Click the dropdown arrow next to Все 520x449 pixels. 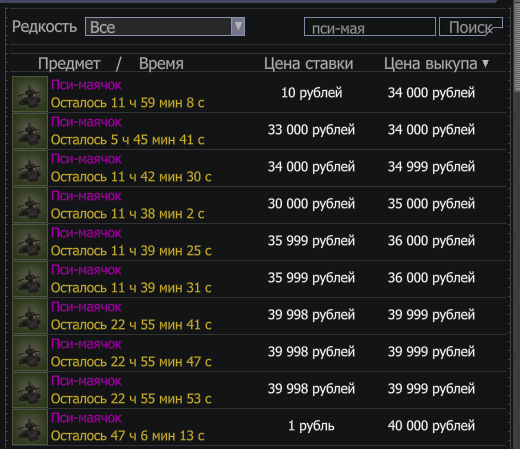pos(238,27)
